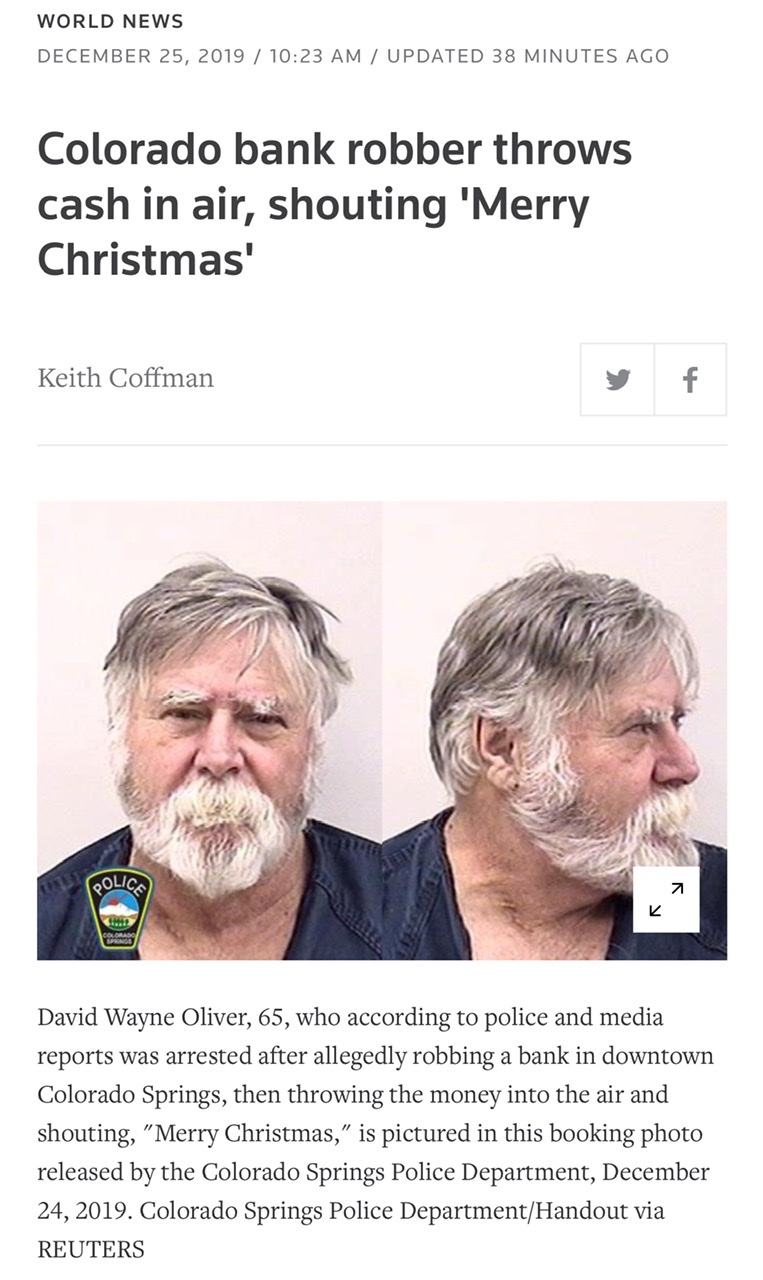Click the Colorado Springs police badge logo
Image resolution: width=763 pixels, height=1280 pixels.
pyautogui.click(x=120, y=908)
